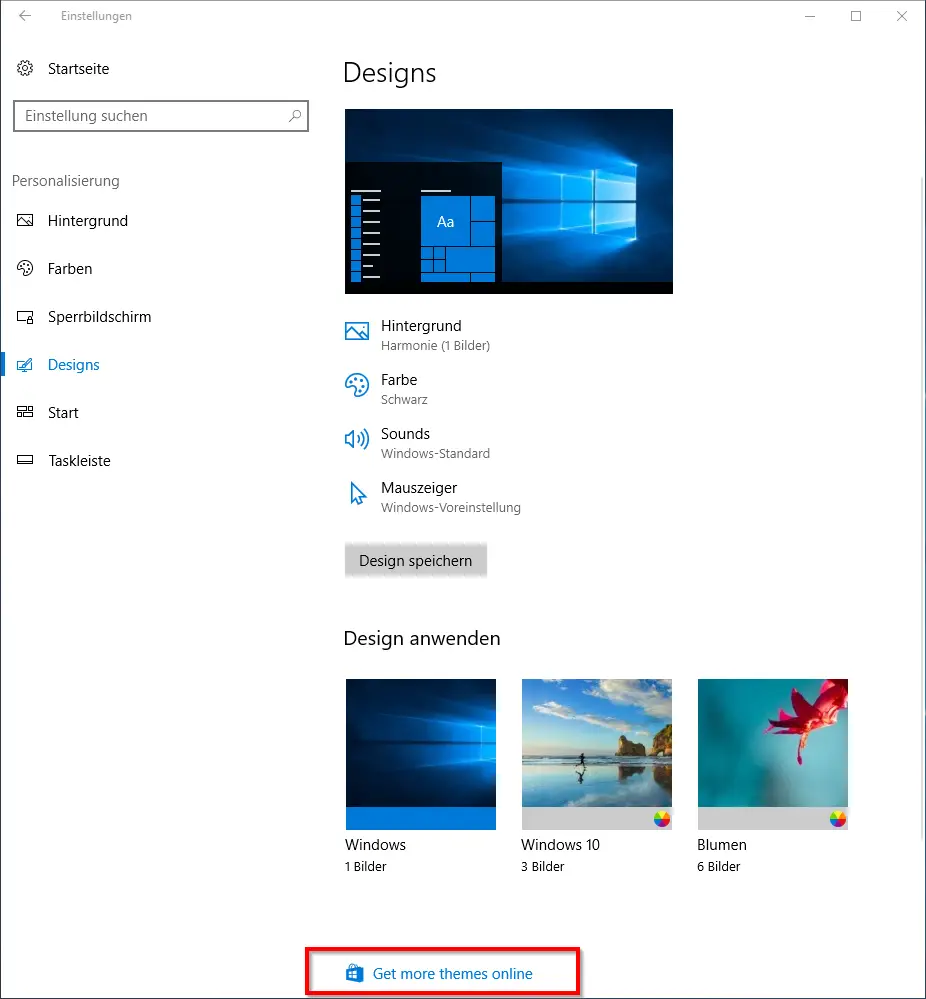Minimize the Einstellungen window
The image size is (926, 999).
point(810,16)
